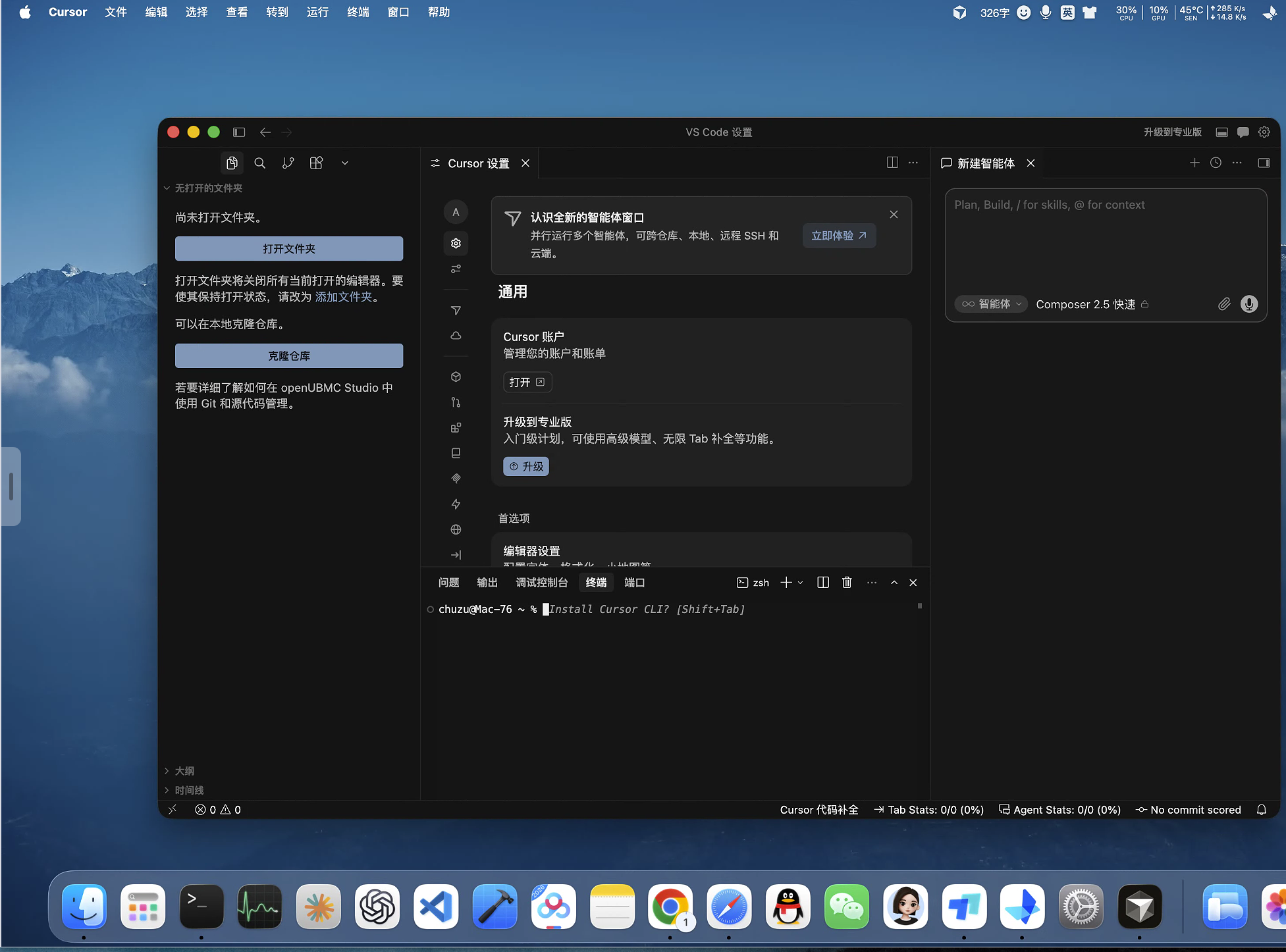Select the globe icon in Cursor settings sidebar

[456, 529]
